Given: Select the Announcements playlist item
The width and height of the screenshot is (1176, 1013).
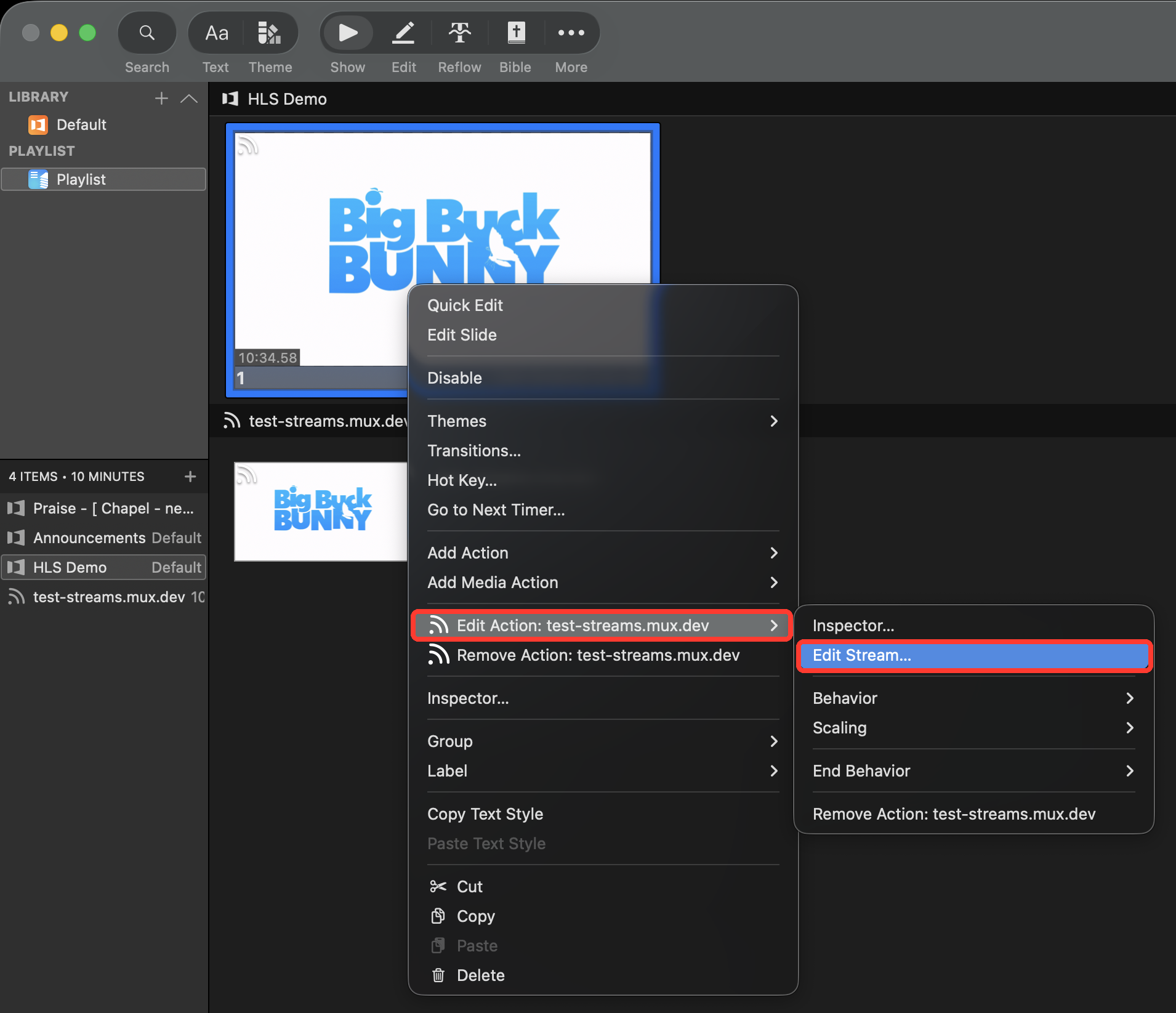Looking at the screenshot, I should point(103,538).
